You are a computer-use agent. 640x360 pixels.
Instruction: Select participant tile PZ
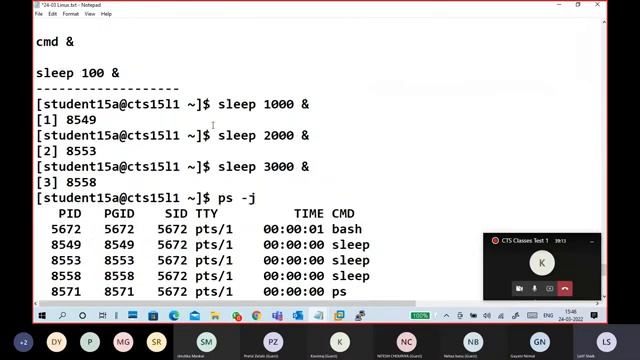point(273,342)
